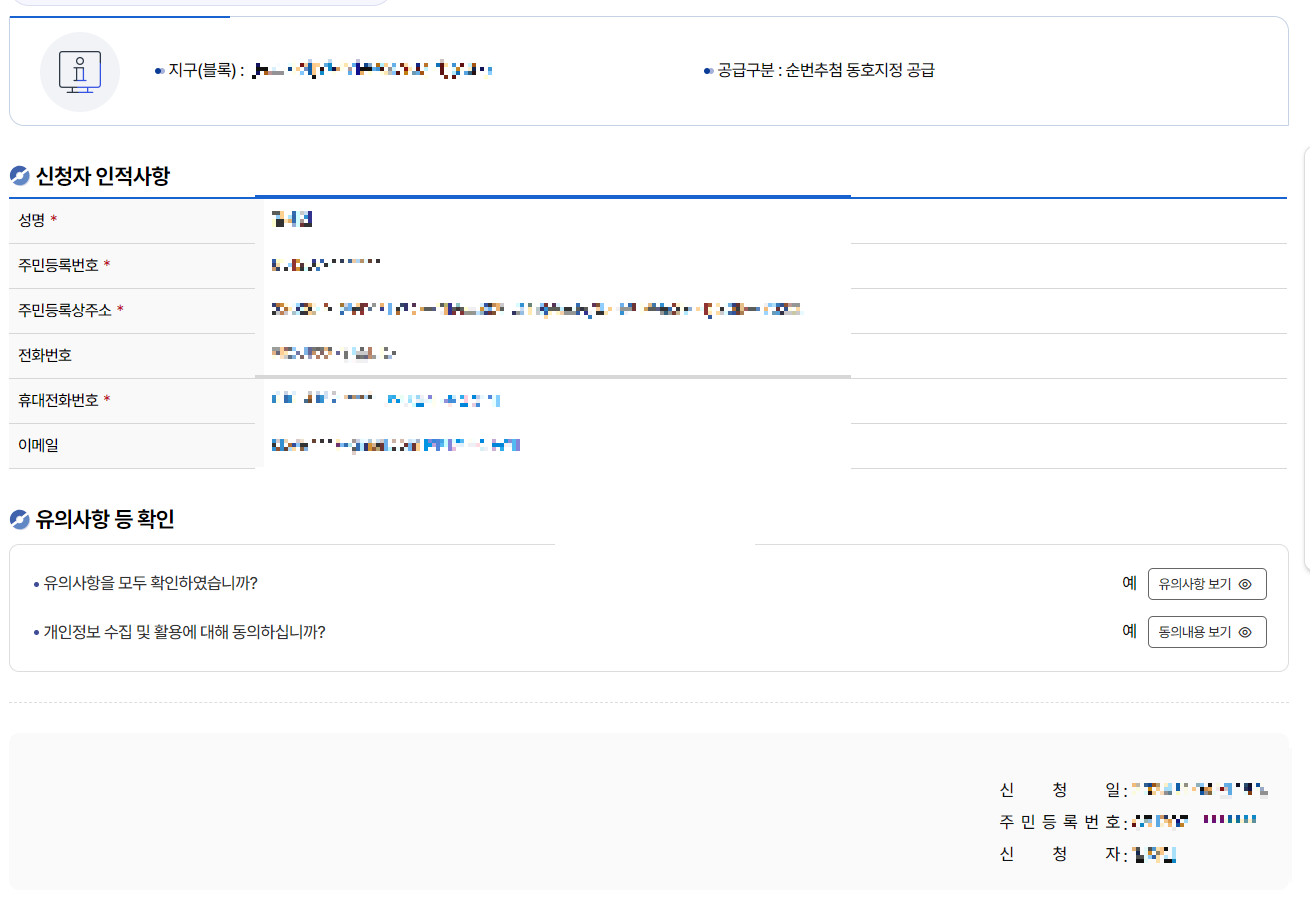The image size is (1310, 903).
Task: Click the blue swirl icon beside 신청자 인적사항
Action: pos(19,175)
